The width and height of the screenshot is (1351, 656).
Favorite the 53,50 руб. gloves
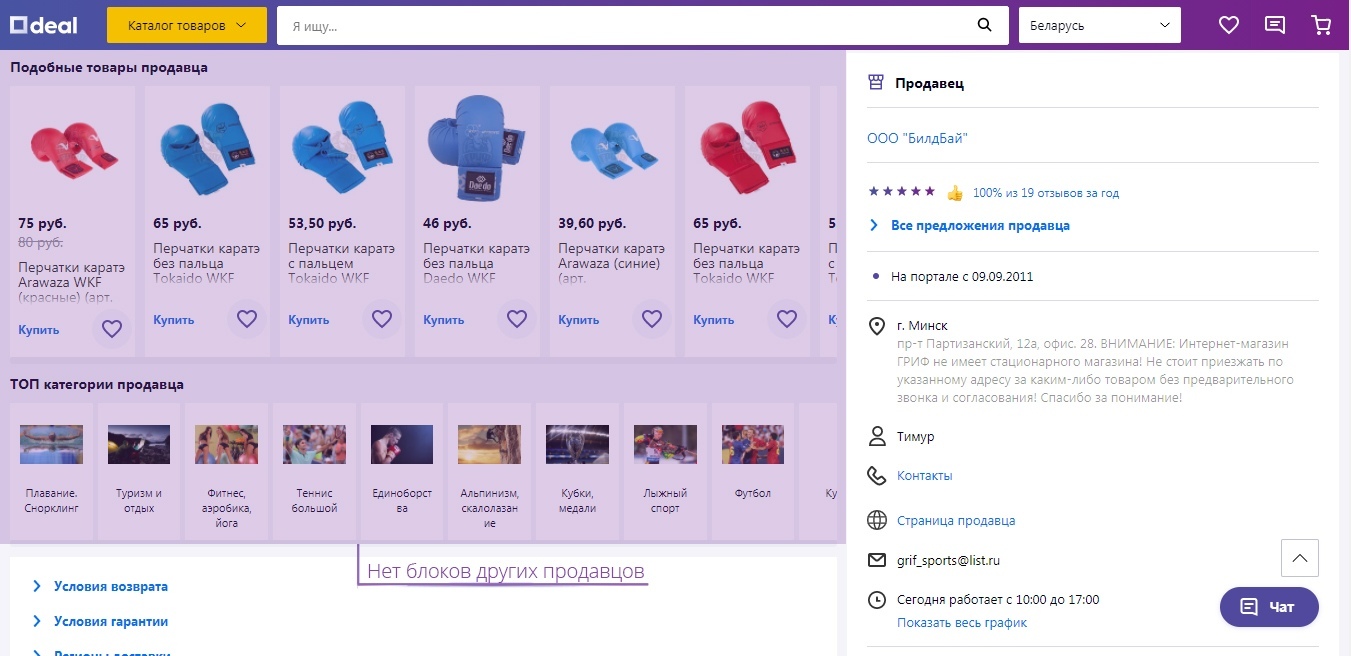pyautogui.click(x=382, y=319)
